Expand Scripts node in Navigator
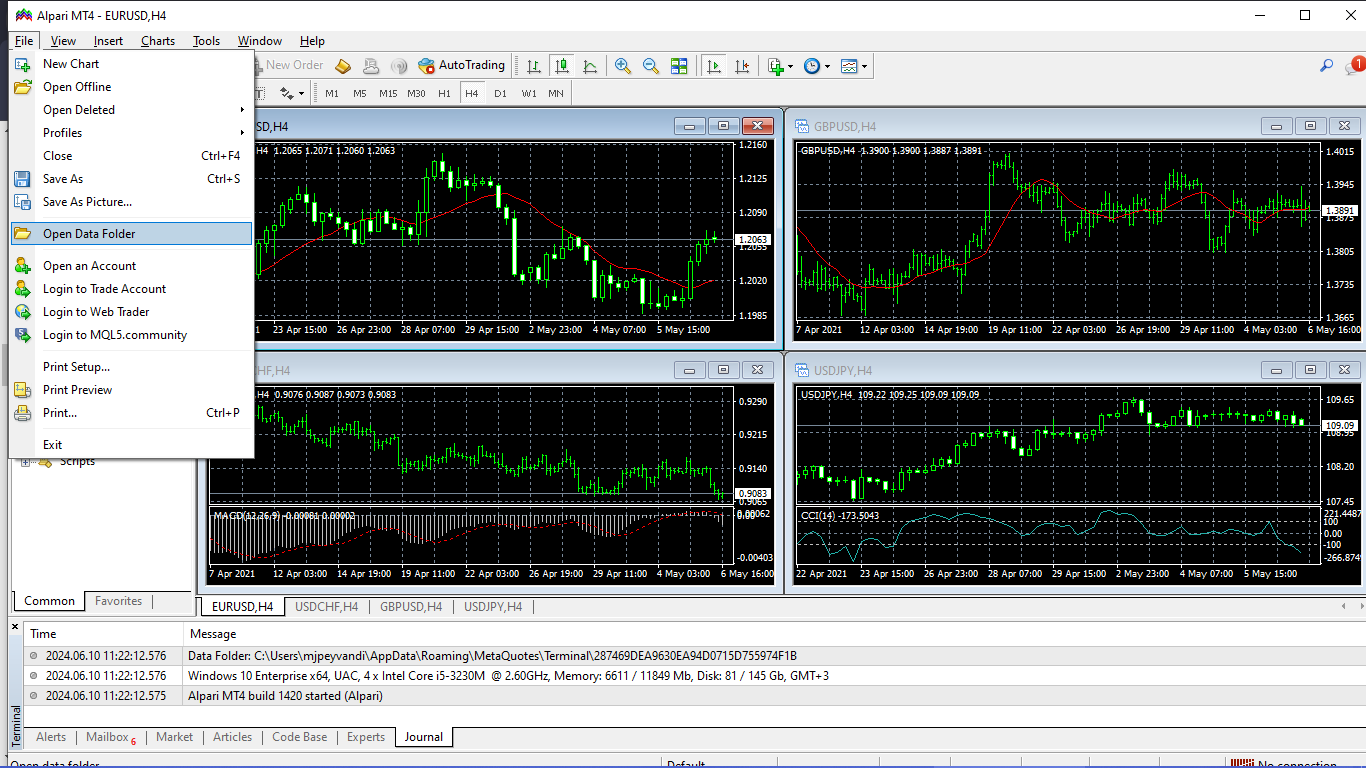The image size is (1366, 768). pos(26,462)
